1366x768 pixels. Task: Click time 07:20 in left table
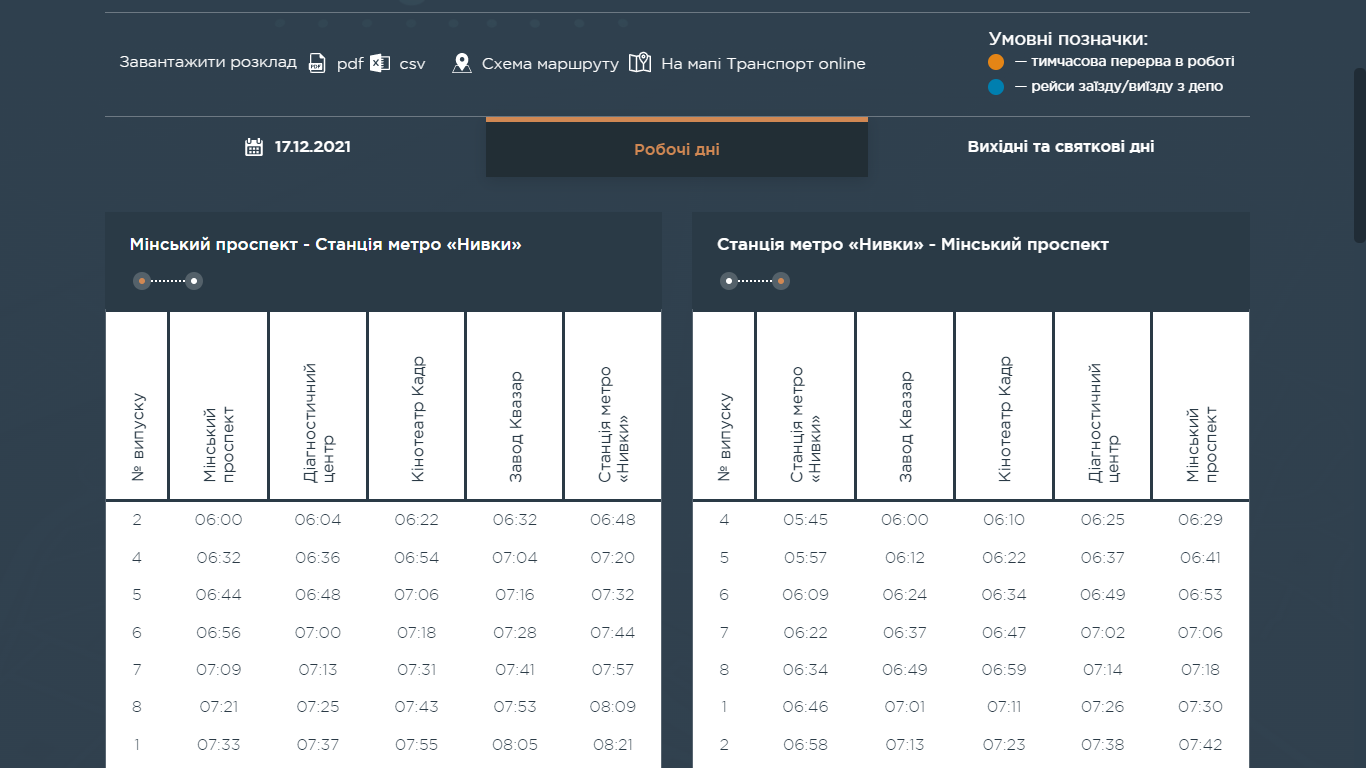[x=613, y=558]
